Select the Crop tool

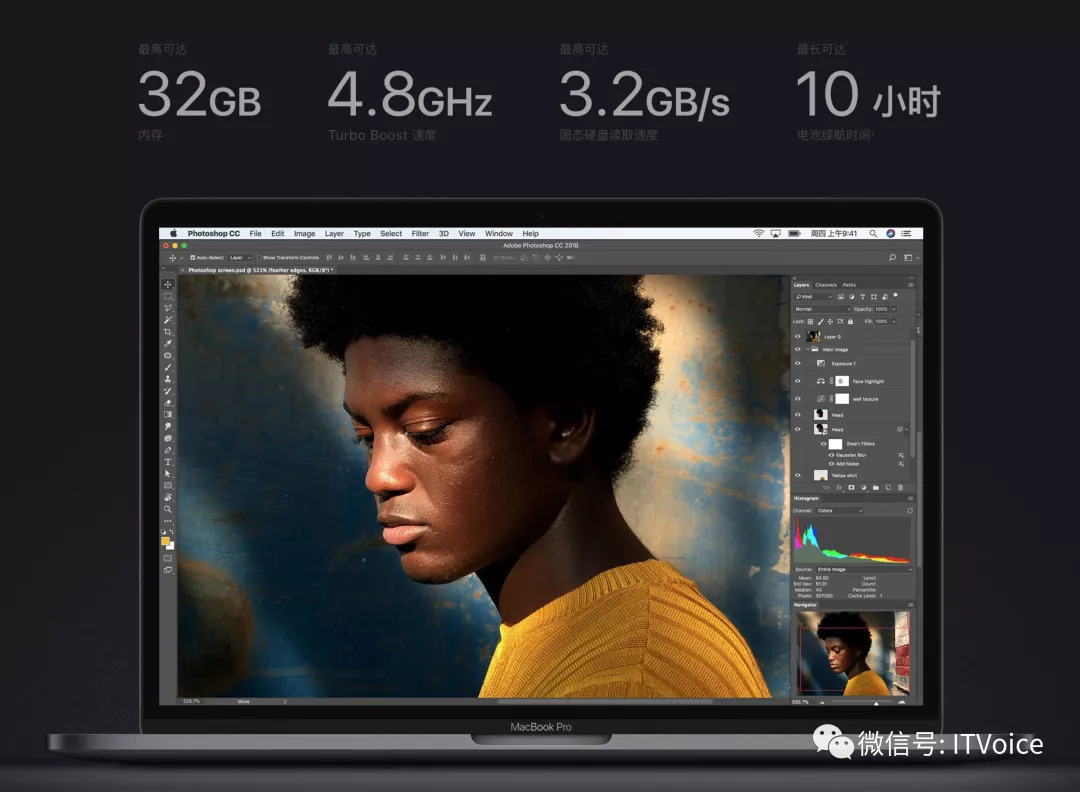pyautogui.click(x=167, y=327)
